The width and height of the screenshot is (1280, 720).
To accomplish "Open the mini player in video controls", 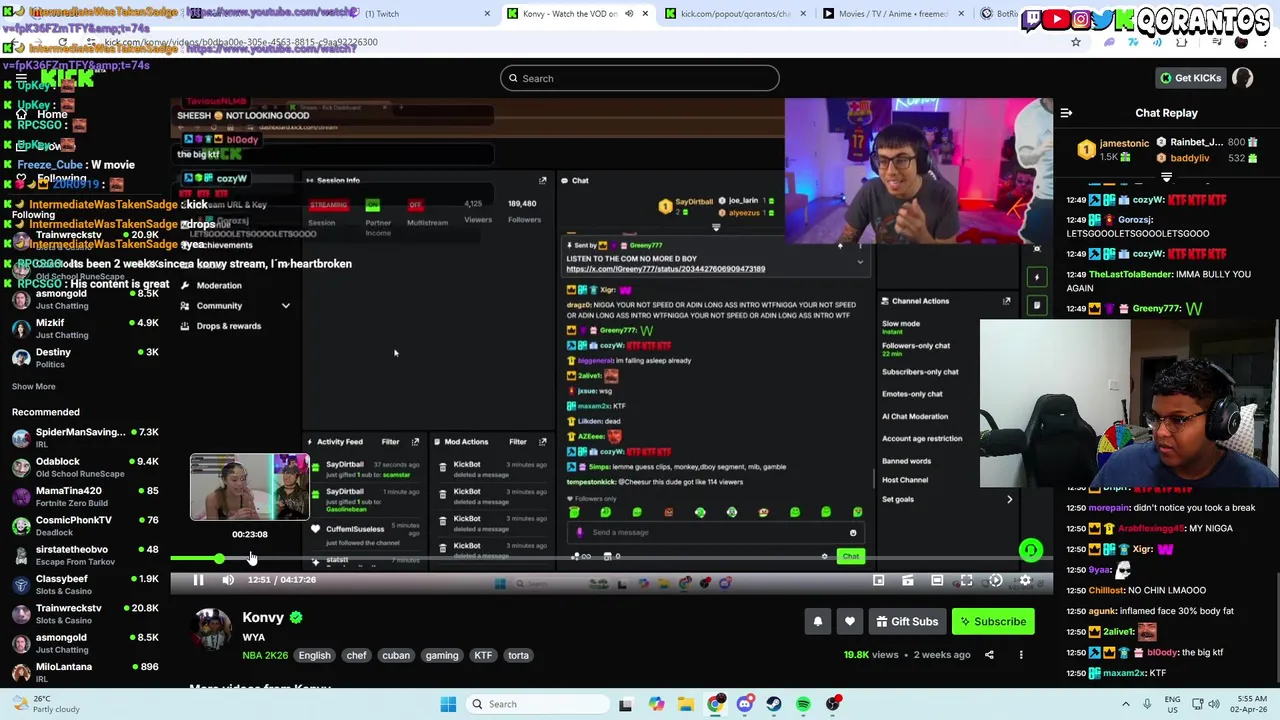I will [x=878, y=580].
